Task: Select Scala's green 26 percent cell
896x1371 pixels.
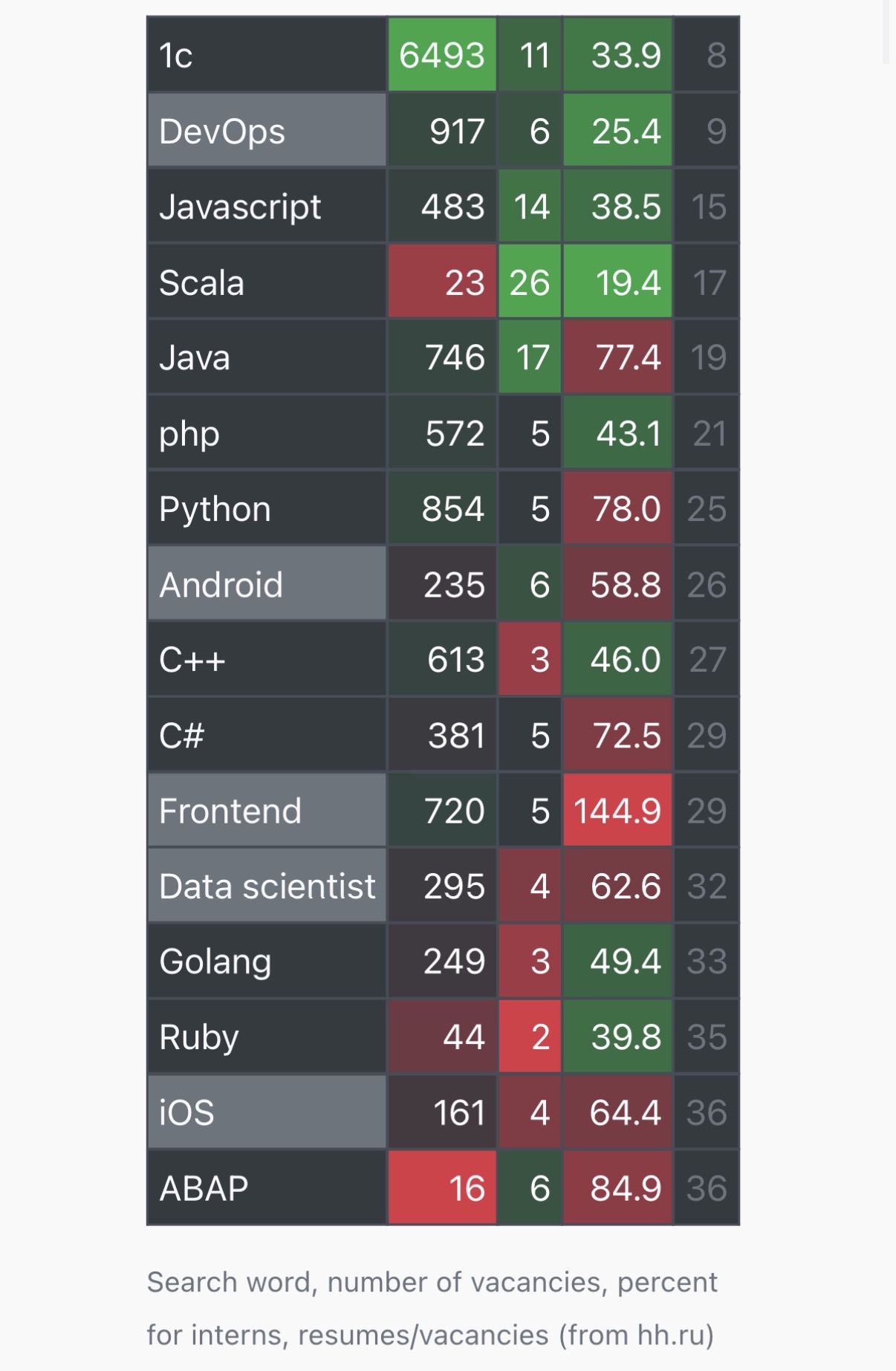Action: (x=529, y=282)
